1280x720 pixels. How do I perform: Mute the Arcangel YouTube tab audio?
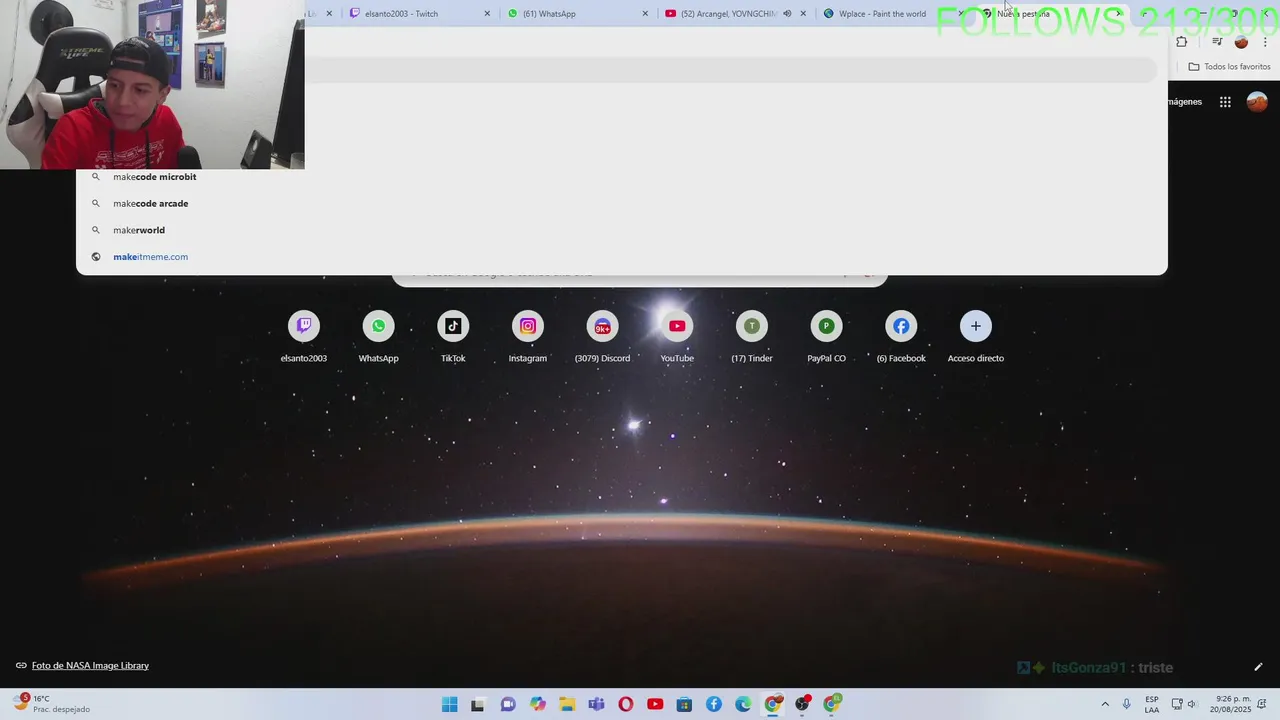pyautogui.click(x=787, y=14)
